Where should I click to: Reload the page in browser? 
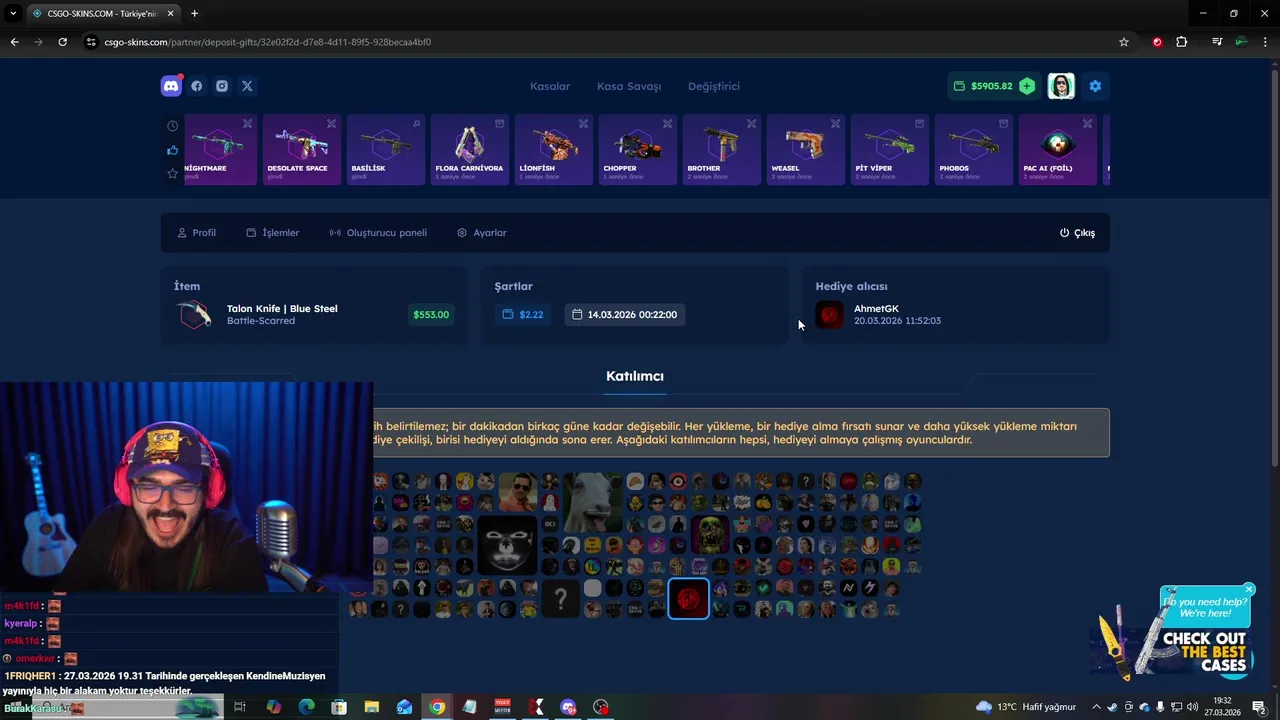(x=62, y=42)
